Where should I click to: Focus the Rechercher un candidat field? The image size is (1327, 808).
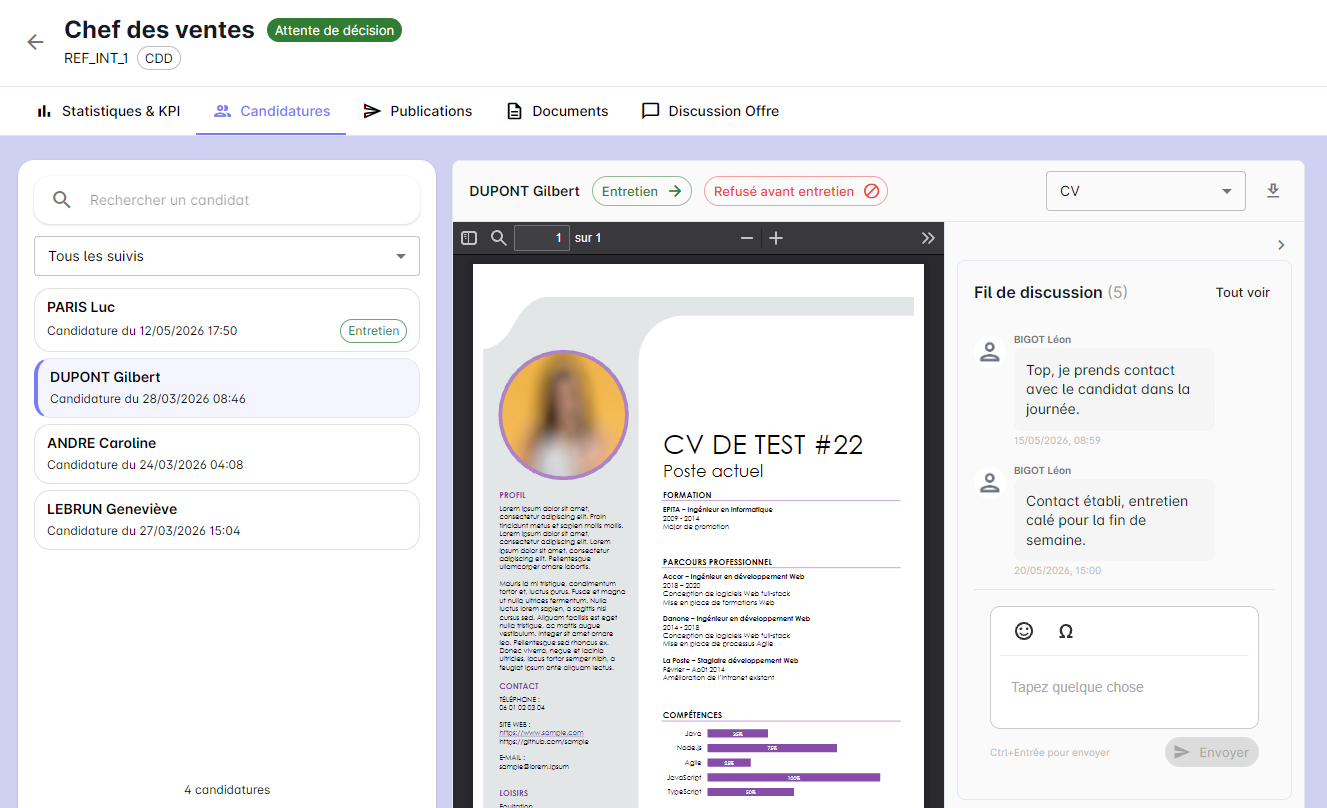tap(227, 200)
